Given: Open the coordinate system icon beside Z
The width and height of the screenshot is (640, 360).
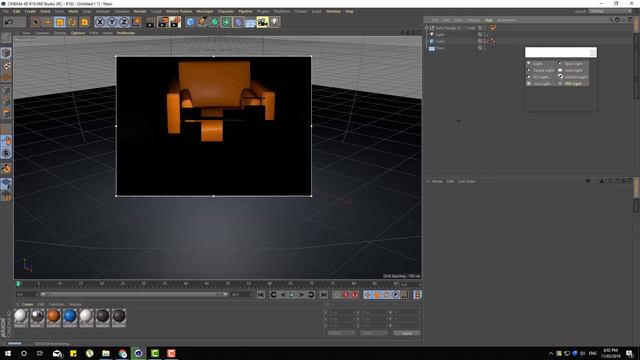Looking at the screenshot, I should (137, 22).
